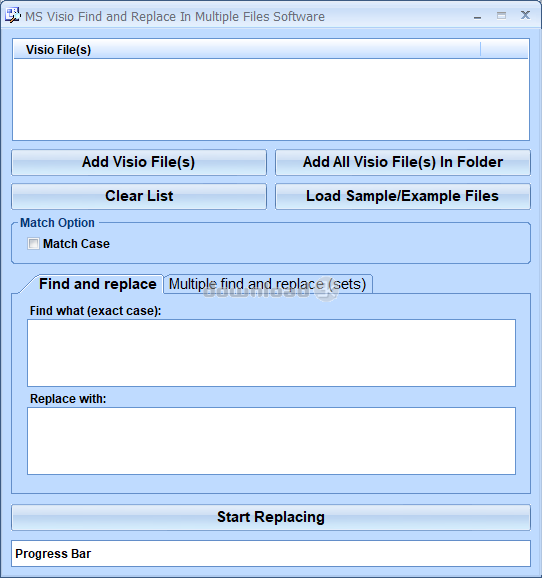Image resolution: width=542 pixels, height=578 pixels.
Task: Enable the Match Case checkbox
Action: click(33, 244)
